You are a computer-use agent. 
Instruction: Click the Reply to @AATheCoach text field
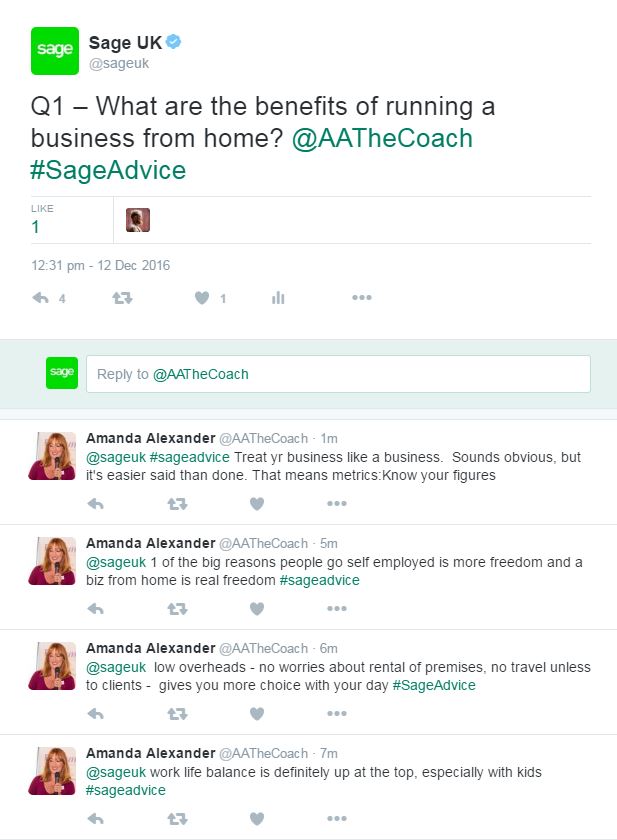[x=338, y=374]
